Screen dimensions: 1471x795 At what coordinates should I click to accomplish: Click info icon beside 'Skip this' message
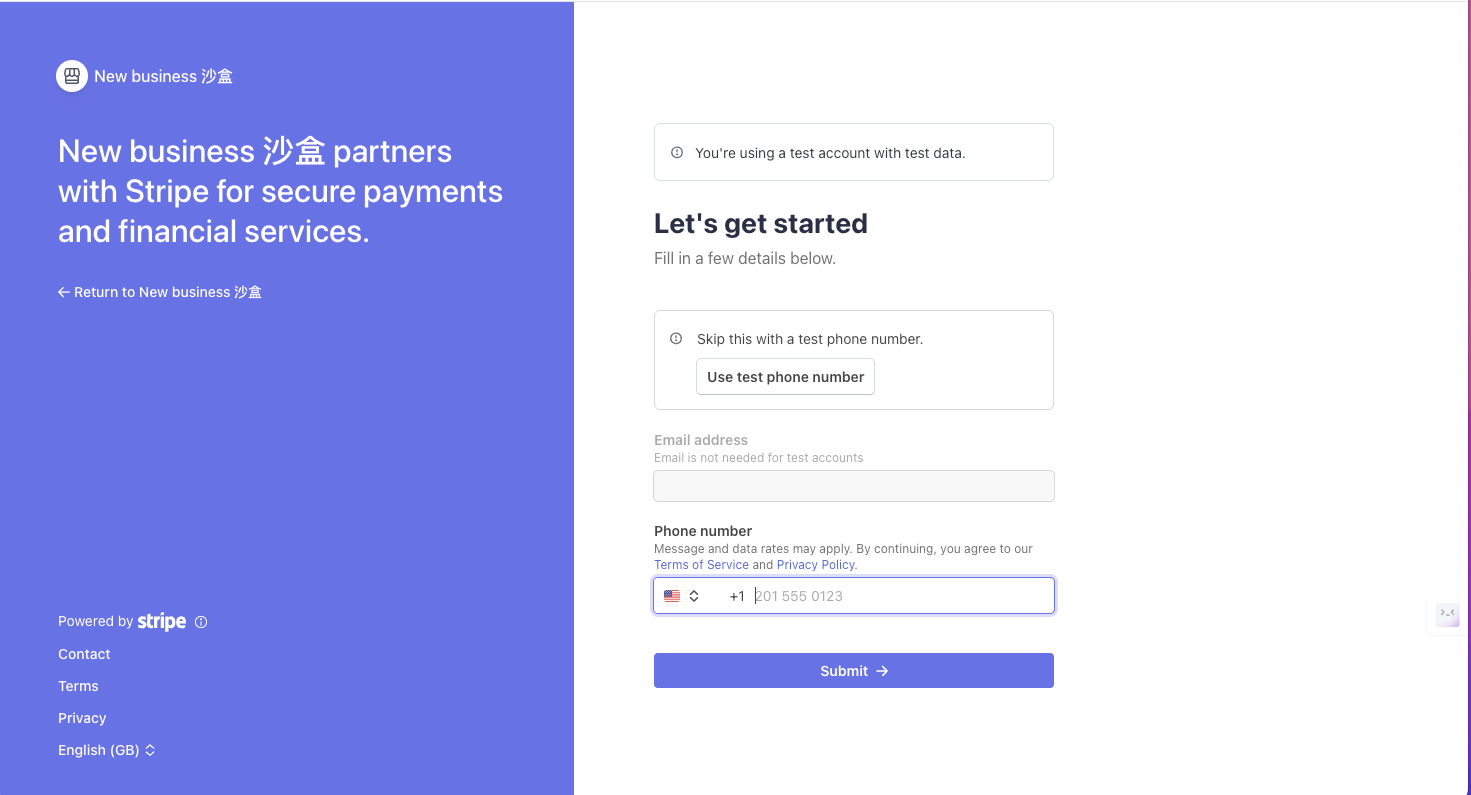[677, 339]
